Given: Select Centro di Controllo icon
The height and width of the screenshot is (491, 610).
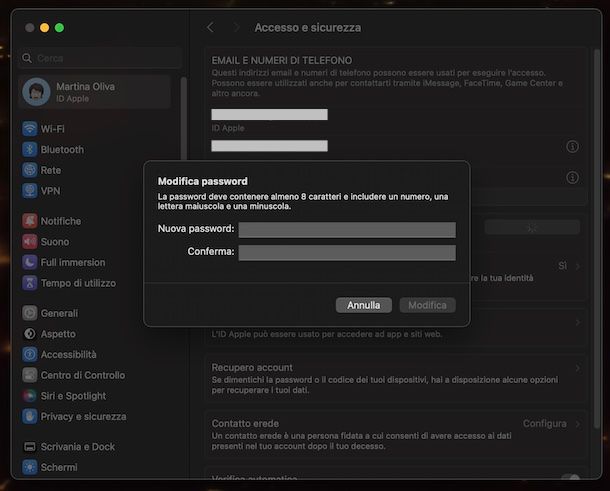Looking at the screenshot, I should coord(30,375).
